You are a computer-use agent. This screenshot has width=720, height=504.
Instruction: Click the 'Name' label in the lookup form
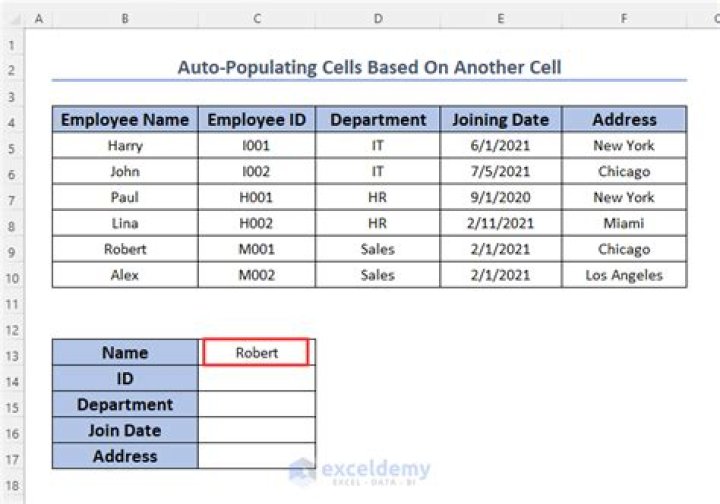[x=125, y=353]
